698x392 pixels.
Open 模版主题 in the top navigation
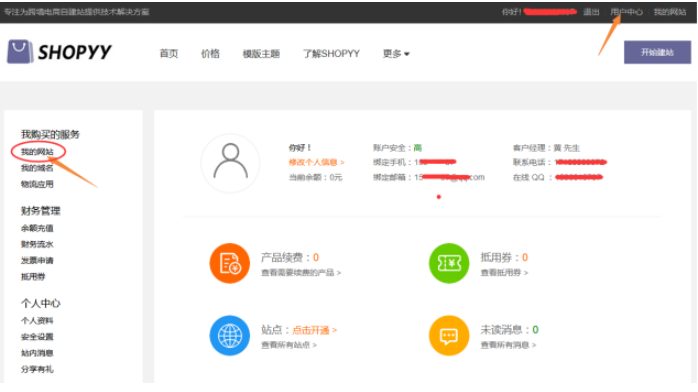261,54
